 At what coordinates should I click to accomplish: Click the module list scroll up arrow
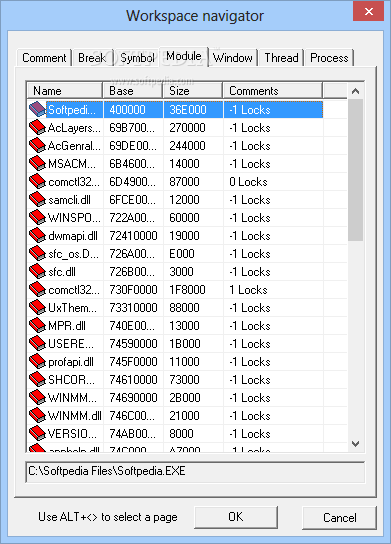point(355,91)
